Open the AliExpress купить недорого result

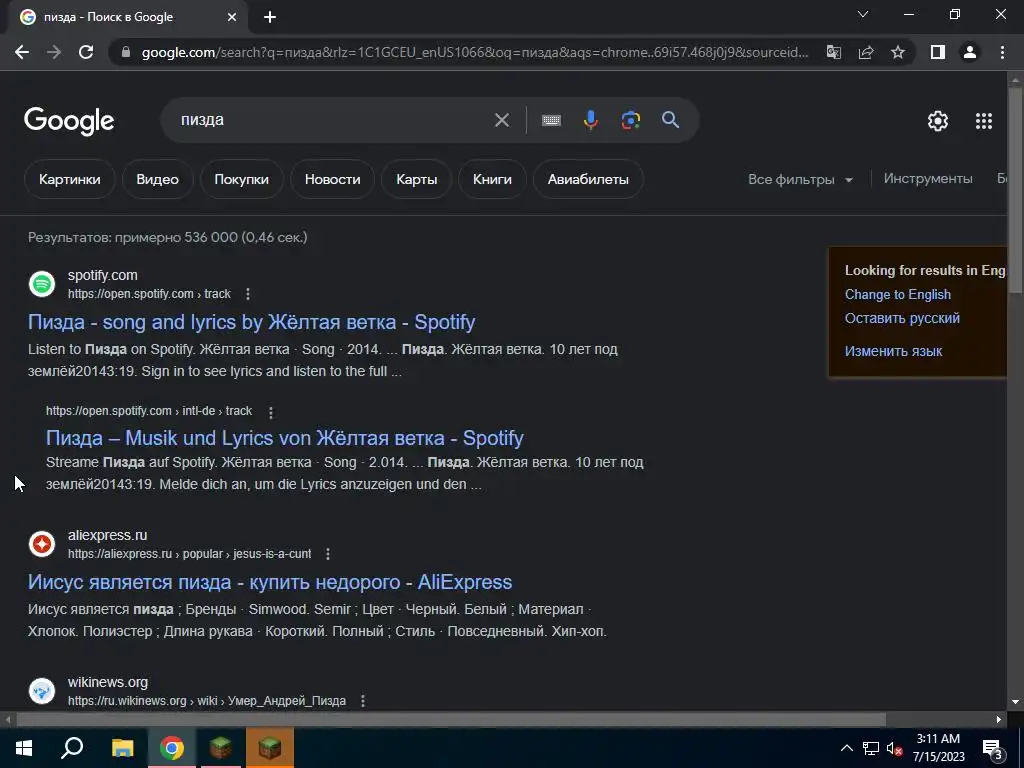click(x=270, y=582)
